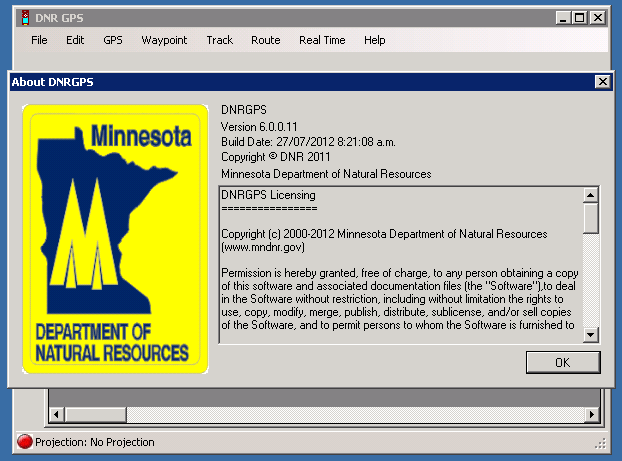
Task: Click the 'DNRGPS Licensing' heading
Action: pyautogui.click(x=268, y=195)
